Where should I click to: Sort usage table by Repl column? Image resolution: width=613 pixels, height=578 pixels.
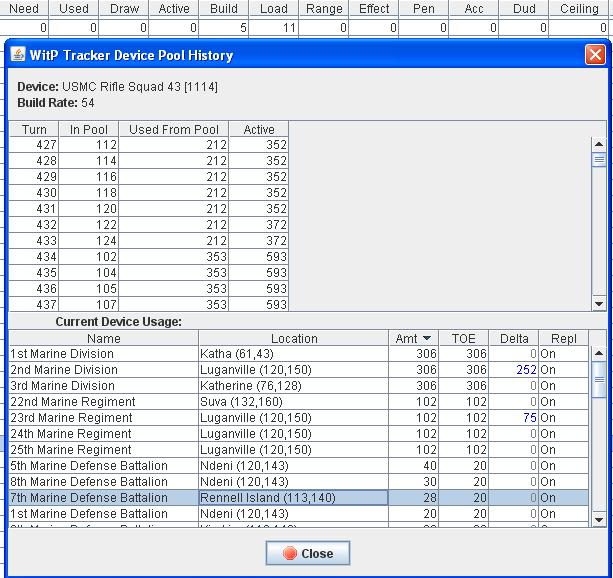point(563,338)
